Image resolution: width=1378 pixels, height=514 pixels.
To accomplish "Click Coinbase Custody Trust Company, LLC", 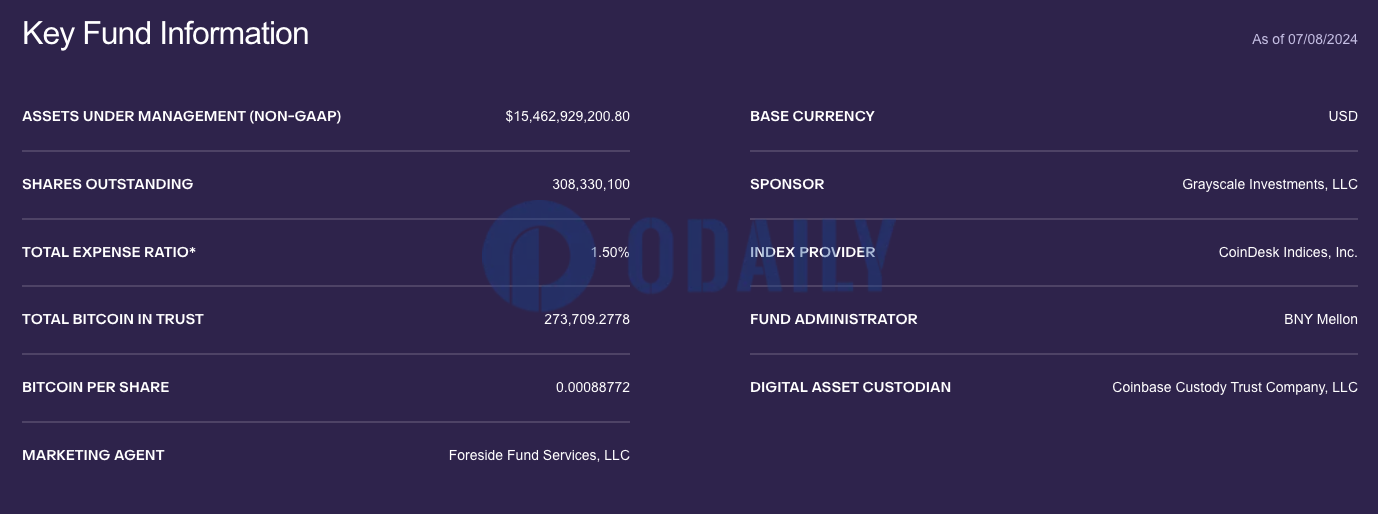I will 1235,387.
